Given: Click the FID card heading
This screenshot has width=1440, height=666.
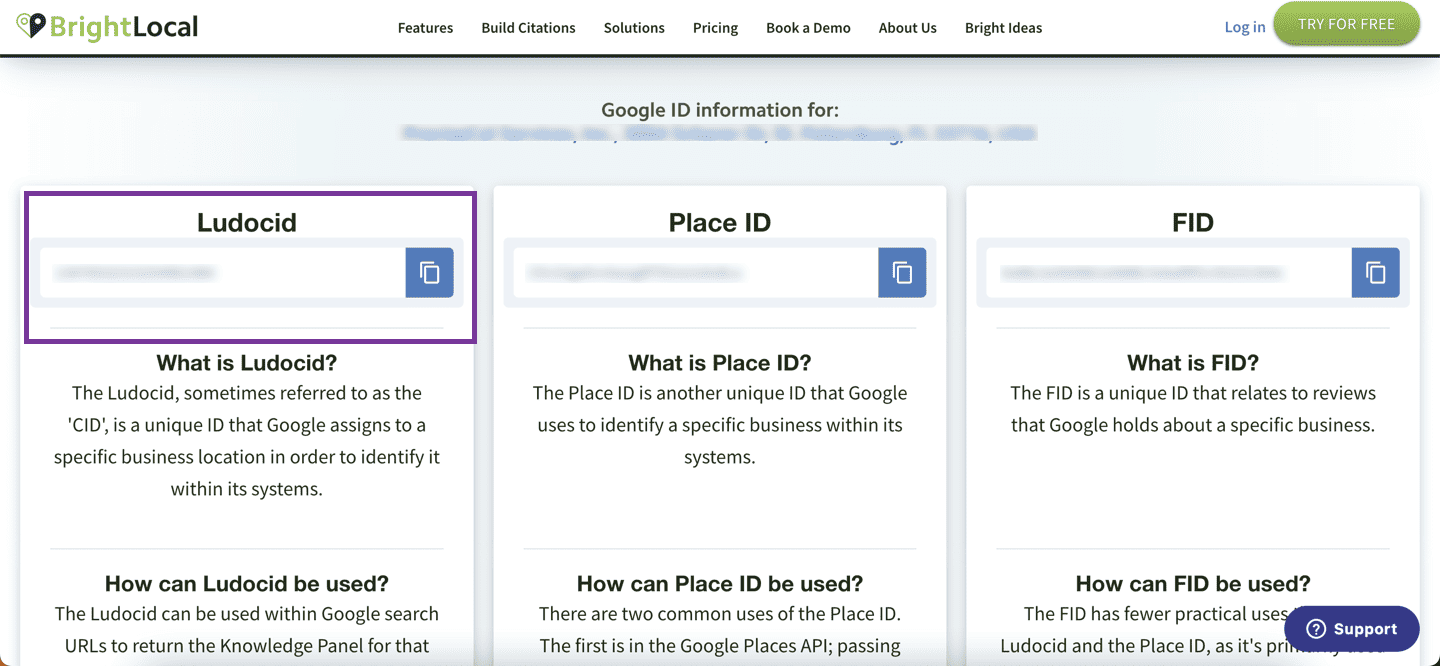Looking at the screenshot, I should (1193, 222).
